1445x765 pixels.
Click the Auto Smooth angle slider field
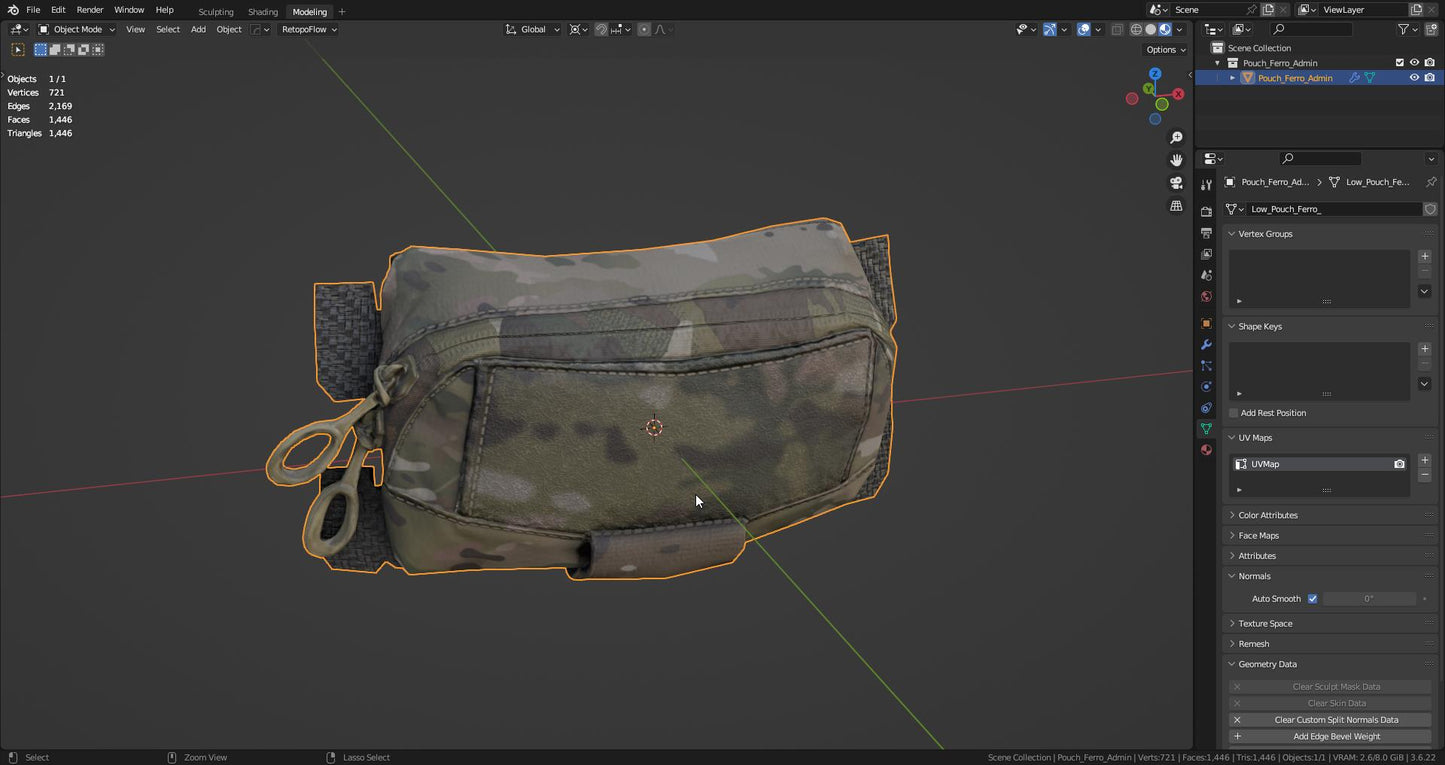[1368, 599]
